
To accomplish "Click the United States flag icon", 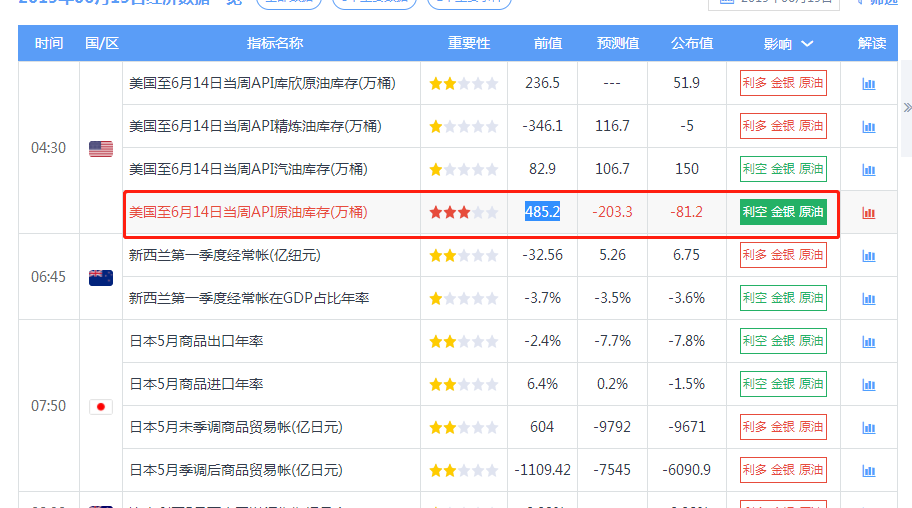I will coord(101,149).
